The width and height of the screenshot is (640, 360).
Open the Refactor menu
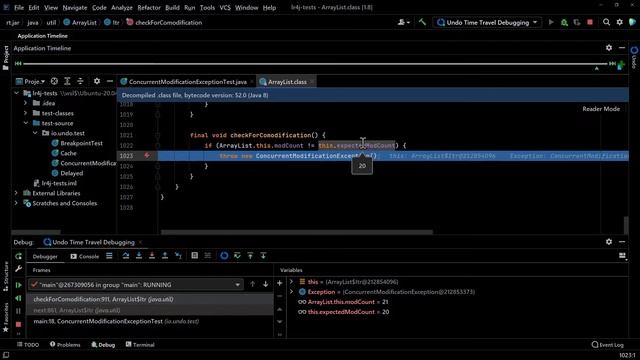(x=149, y=7)
